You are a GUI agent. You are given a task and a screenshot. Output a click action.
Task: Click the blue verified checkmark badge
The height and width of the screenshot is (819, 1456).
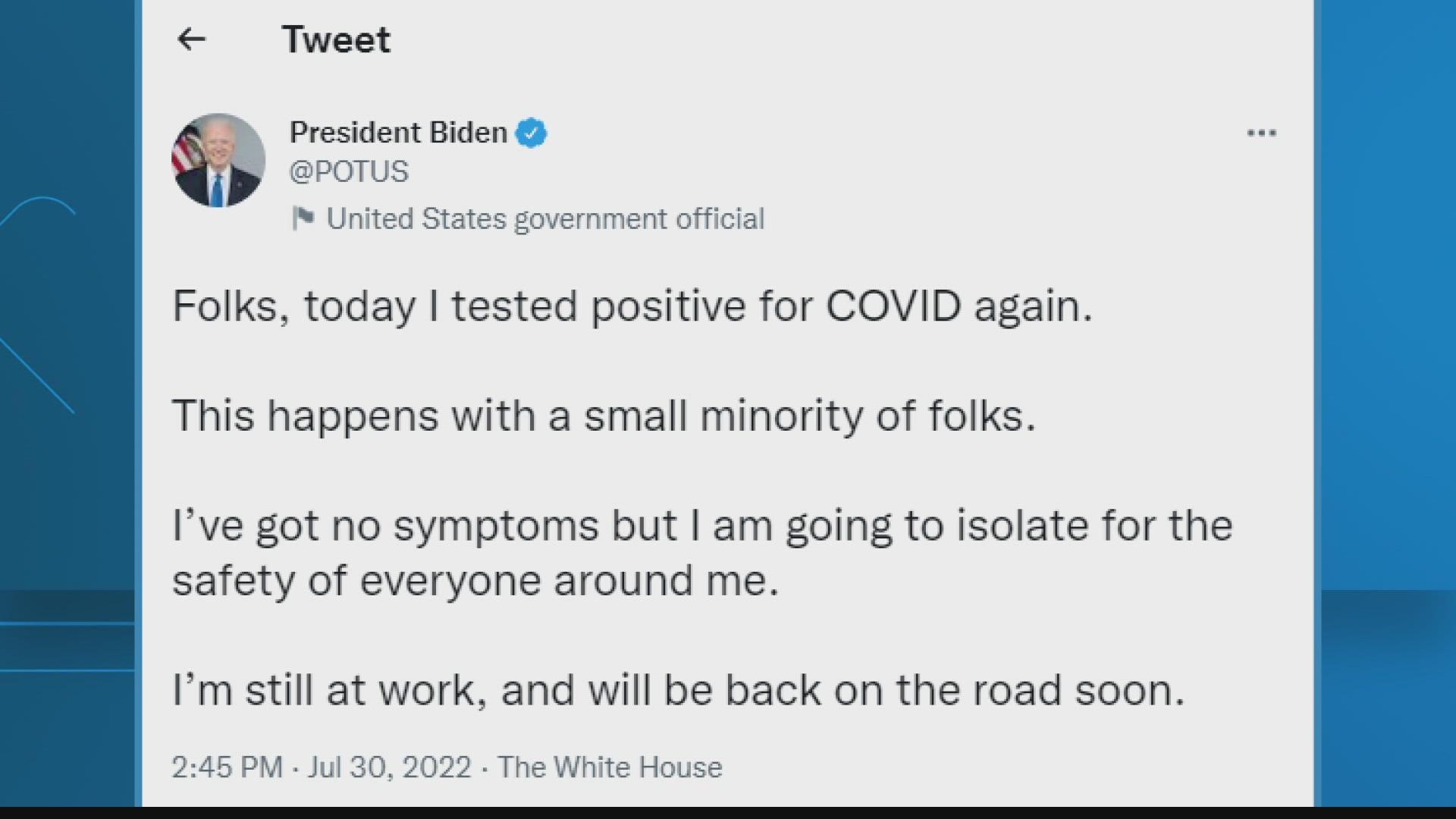click(531, 133)
